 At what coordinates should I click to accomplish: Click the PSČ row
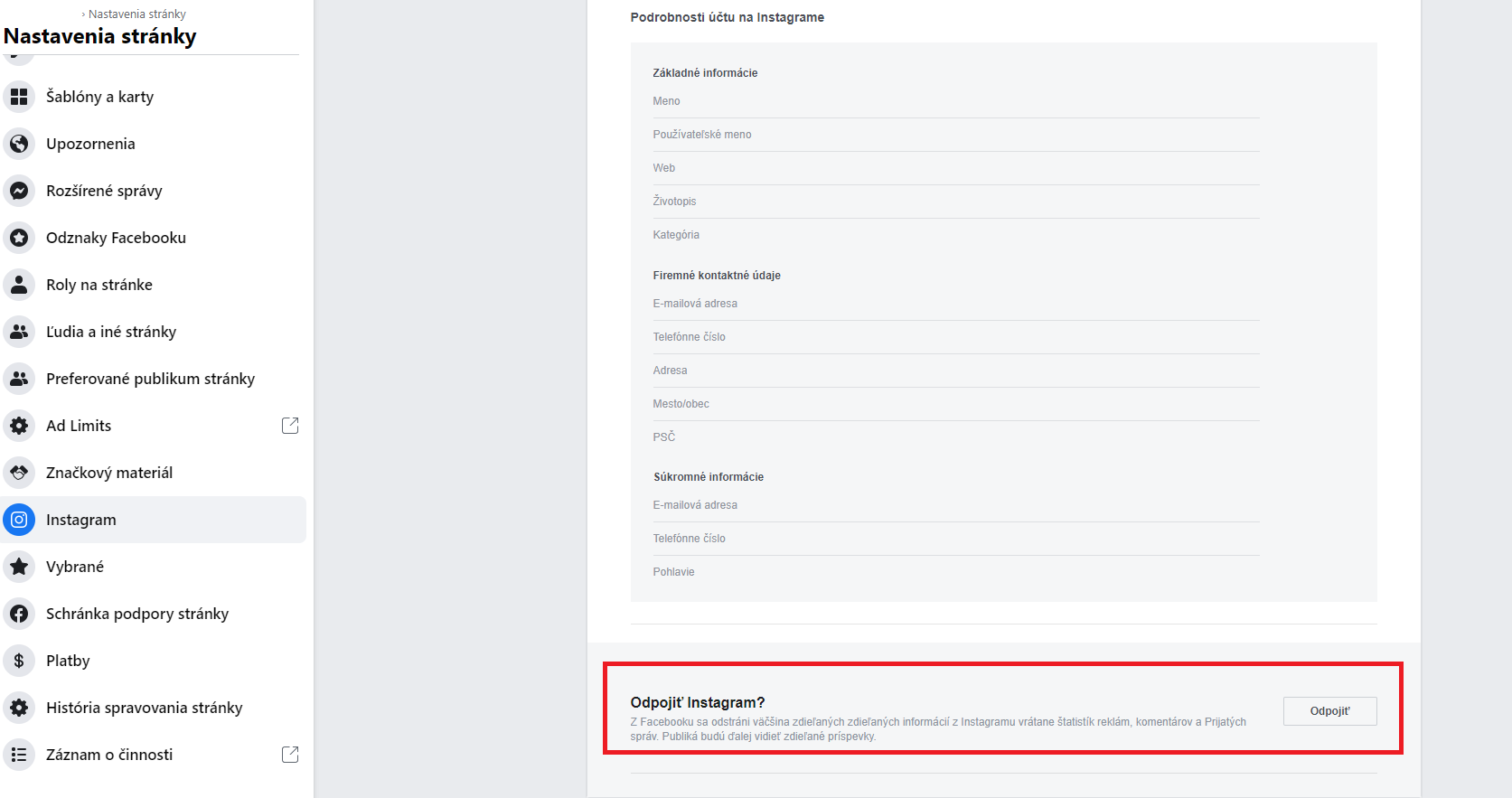pos(956,437)
